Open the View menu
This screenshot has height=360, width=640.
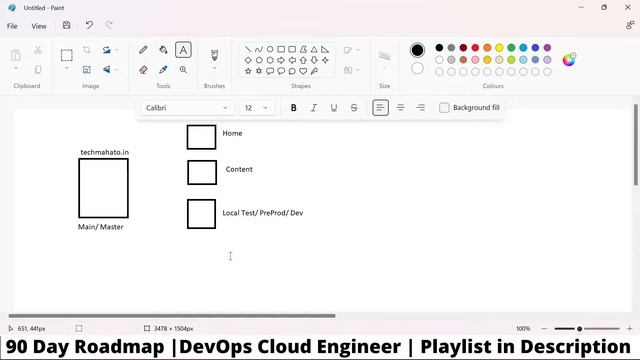coord(39,26)
